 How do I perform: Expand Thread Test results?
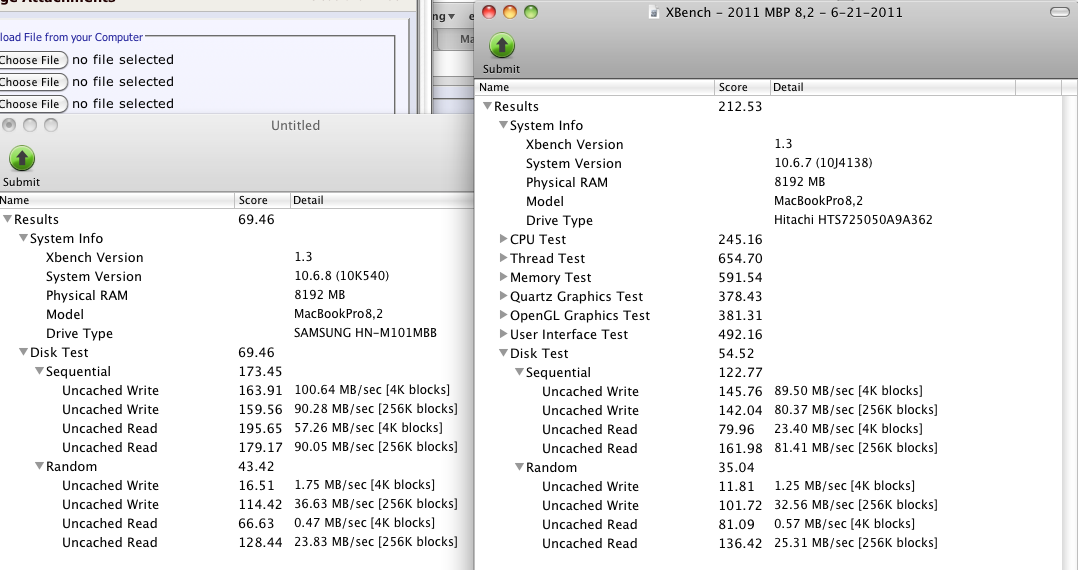click(x=503, y=258)
